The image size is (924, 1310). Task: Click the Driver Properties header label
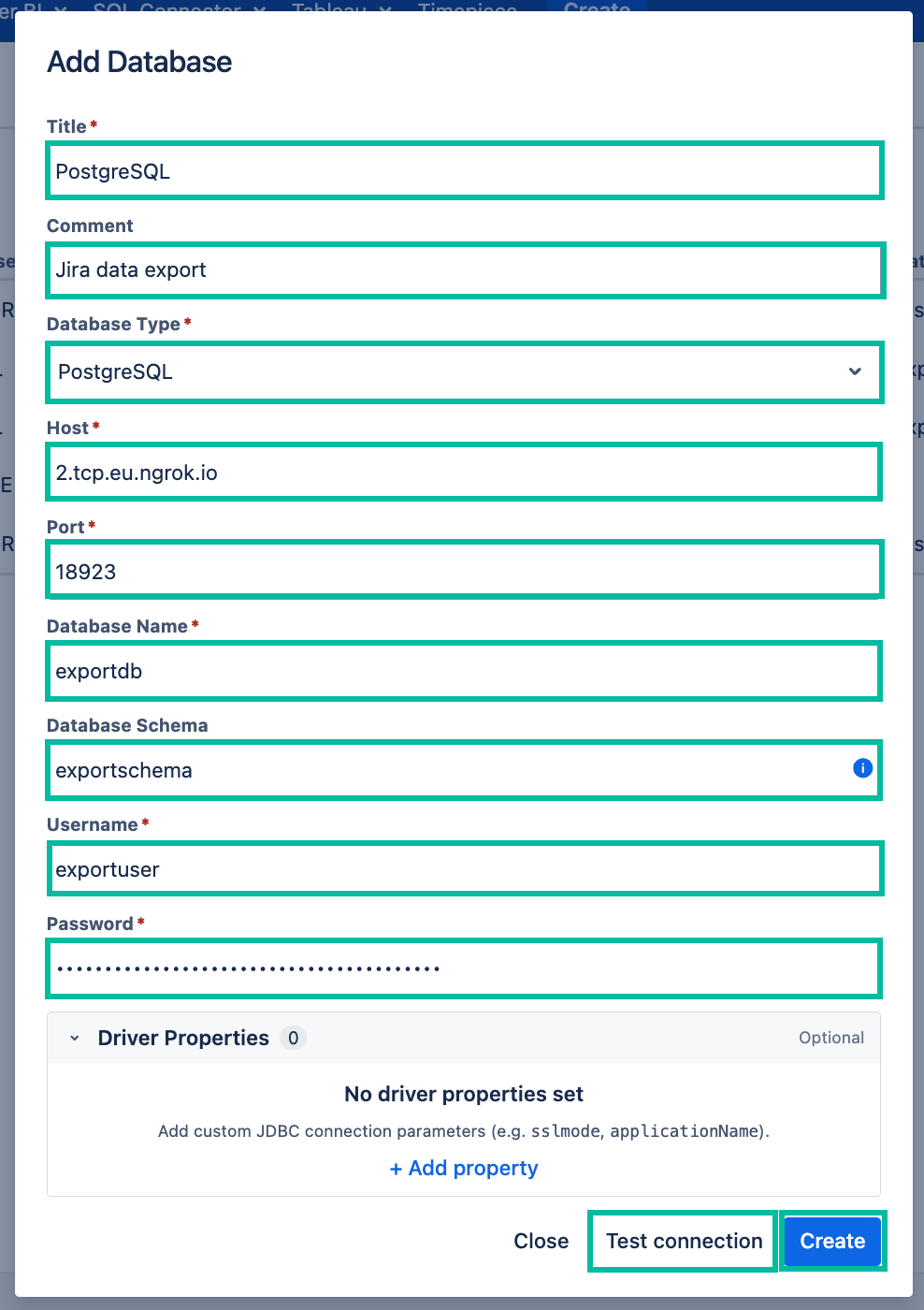(x=183, y=1038)
